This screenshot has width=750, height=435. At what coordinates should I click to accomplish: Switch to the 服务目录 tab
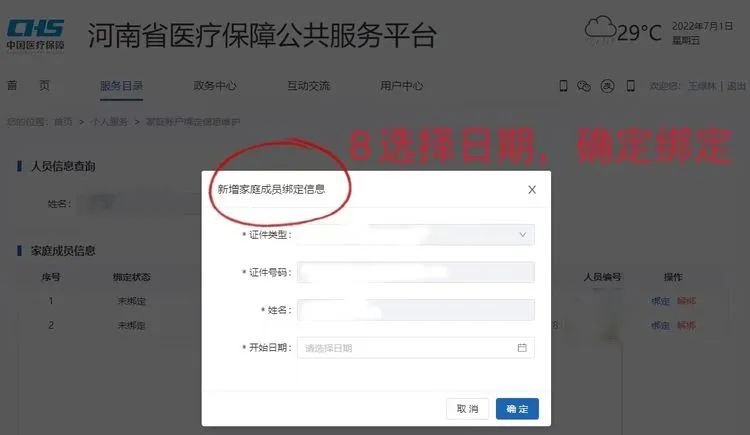coord(121,86)
